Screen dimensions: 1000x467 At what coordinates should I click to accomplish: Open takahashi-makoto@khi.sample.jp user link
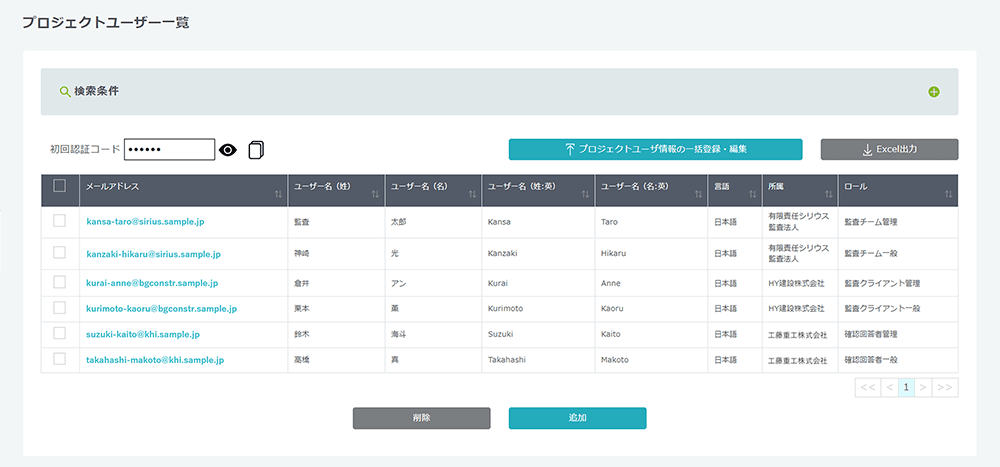click(x=155, y=360)
